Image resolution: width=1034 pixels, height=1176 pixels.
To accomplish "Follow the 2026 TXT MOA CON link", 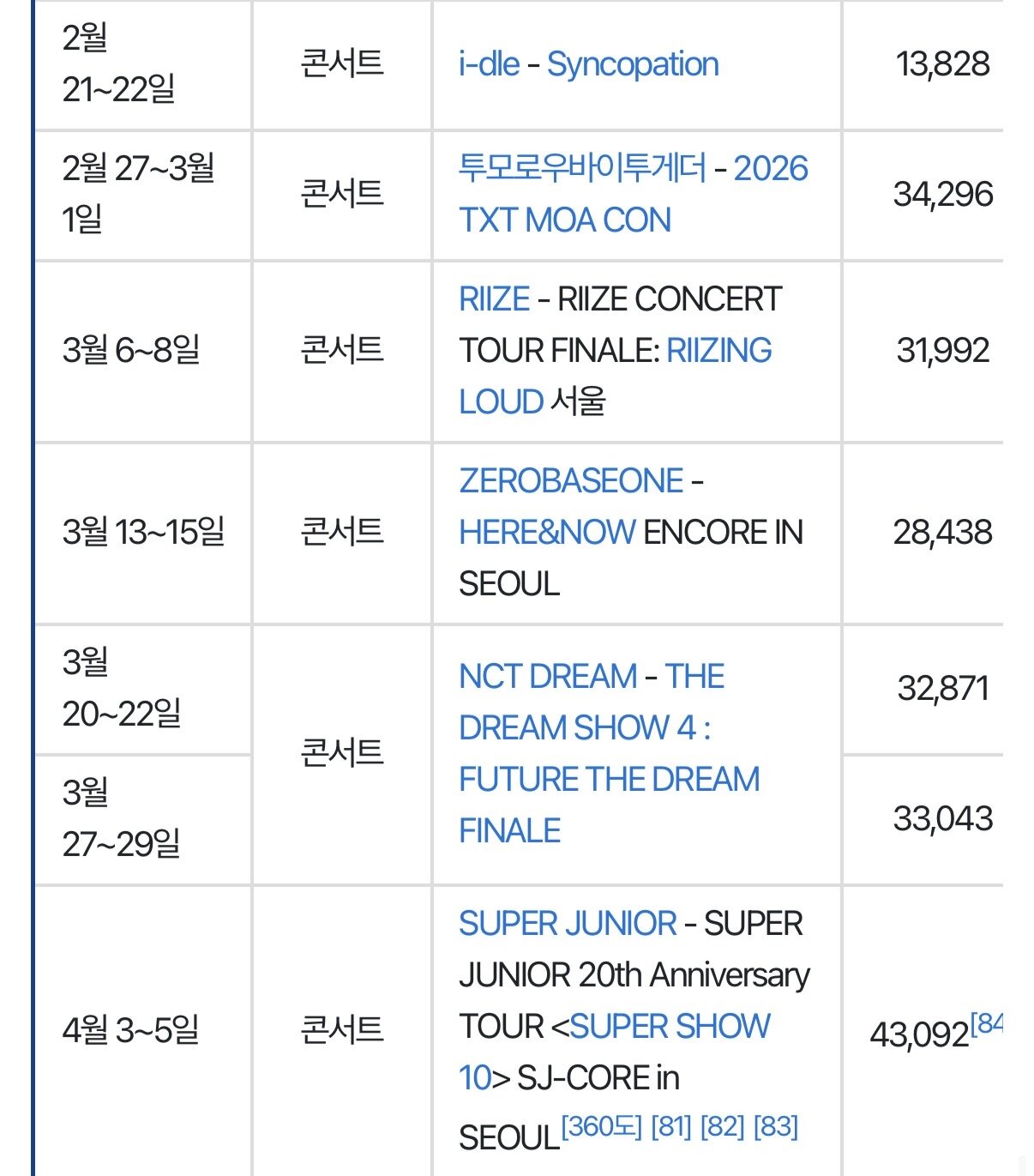I will 565,220.
